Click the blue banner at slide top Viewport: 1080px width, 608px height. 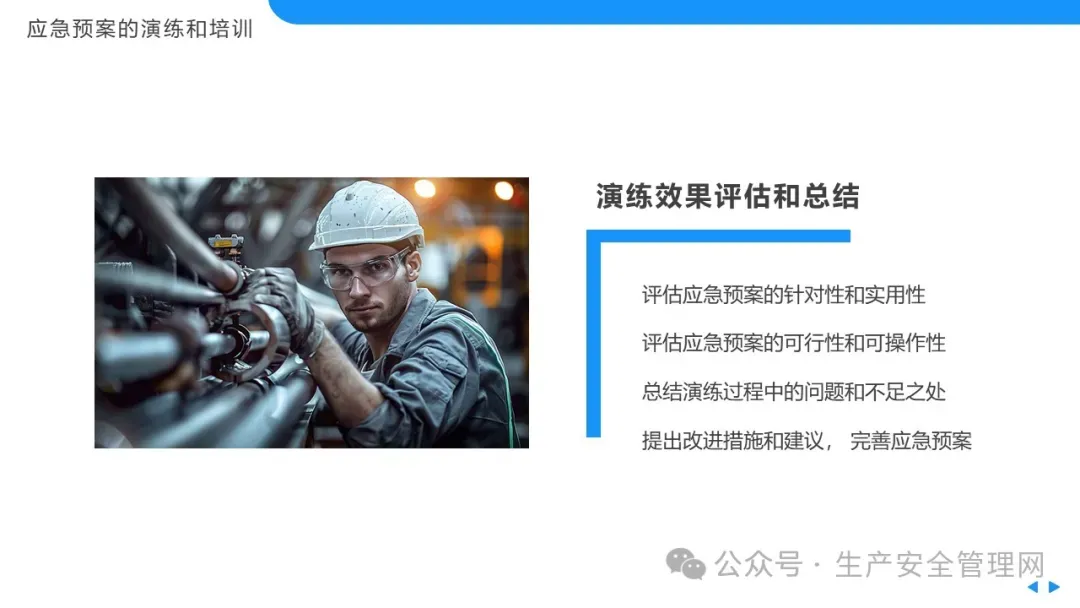[x=674, y=12]
